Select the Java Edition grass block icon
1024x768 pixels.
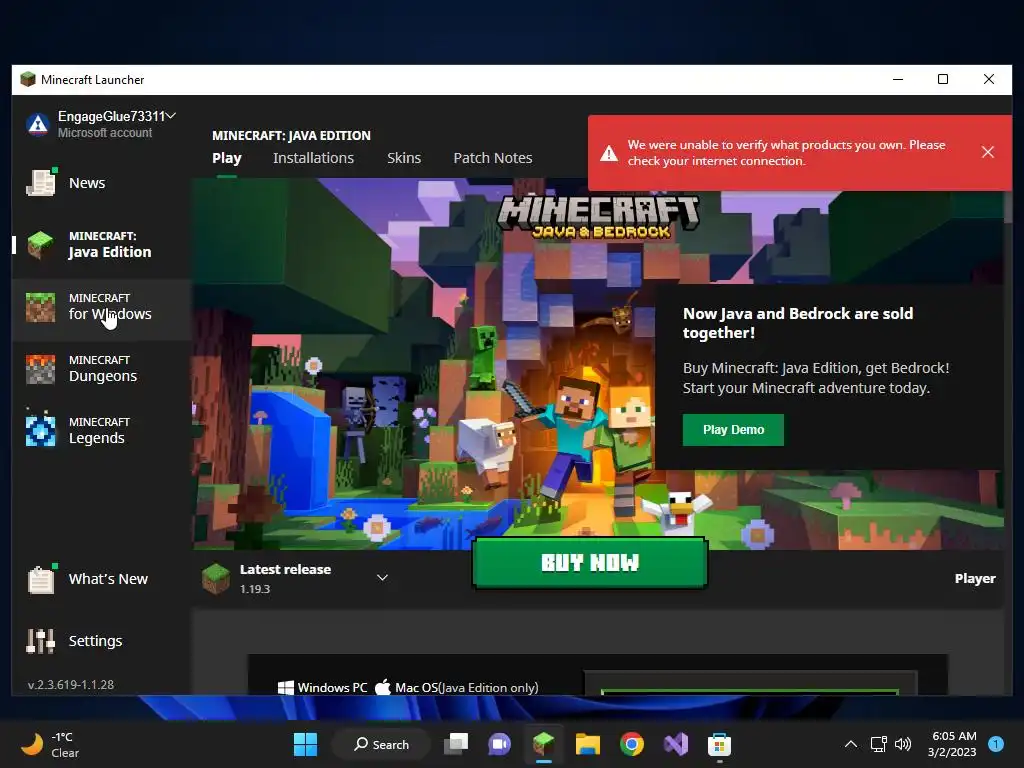(40, 244)
